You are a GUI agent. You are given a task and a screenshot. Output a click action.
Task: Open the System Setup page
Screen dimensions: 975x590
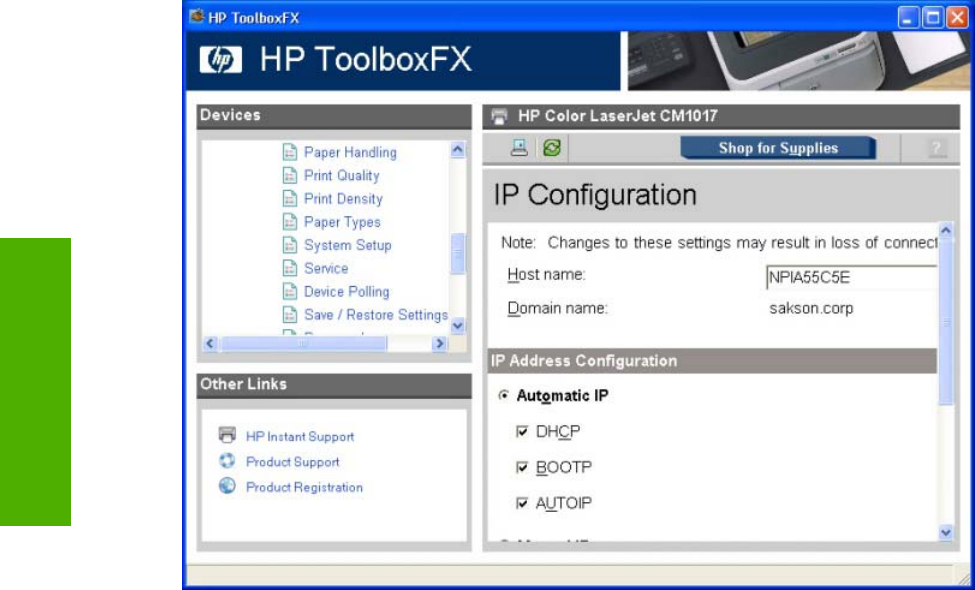[348, 245]
